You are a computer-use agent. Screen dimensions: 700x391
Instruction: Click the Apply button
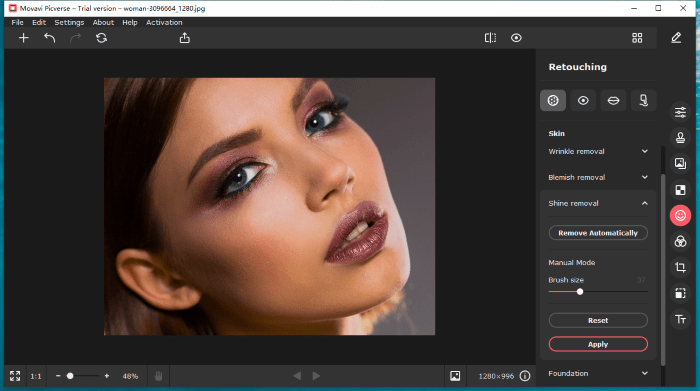(x=598, y=344)
